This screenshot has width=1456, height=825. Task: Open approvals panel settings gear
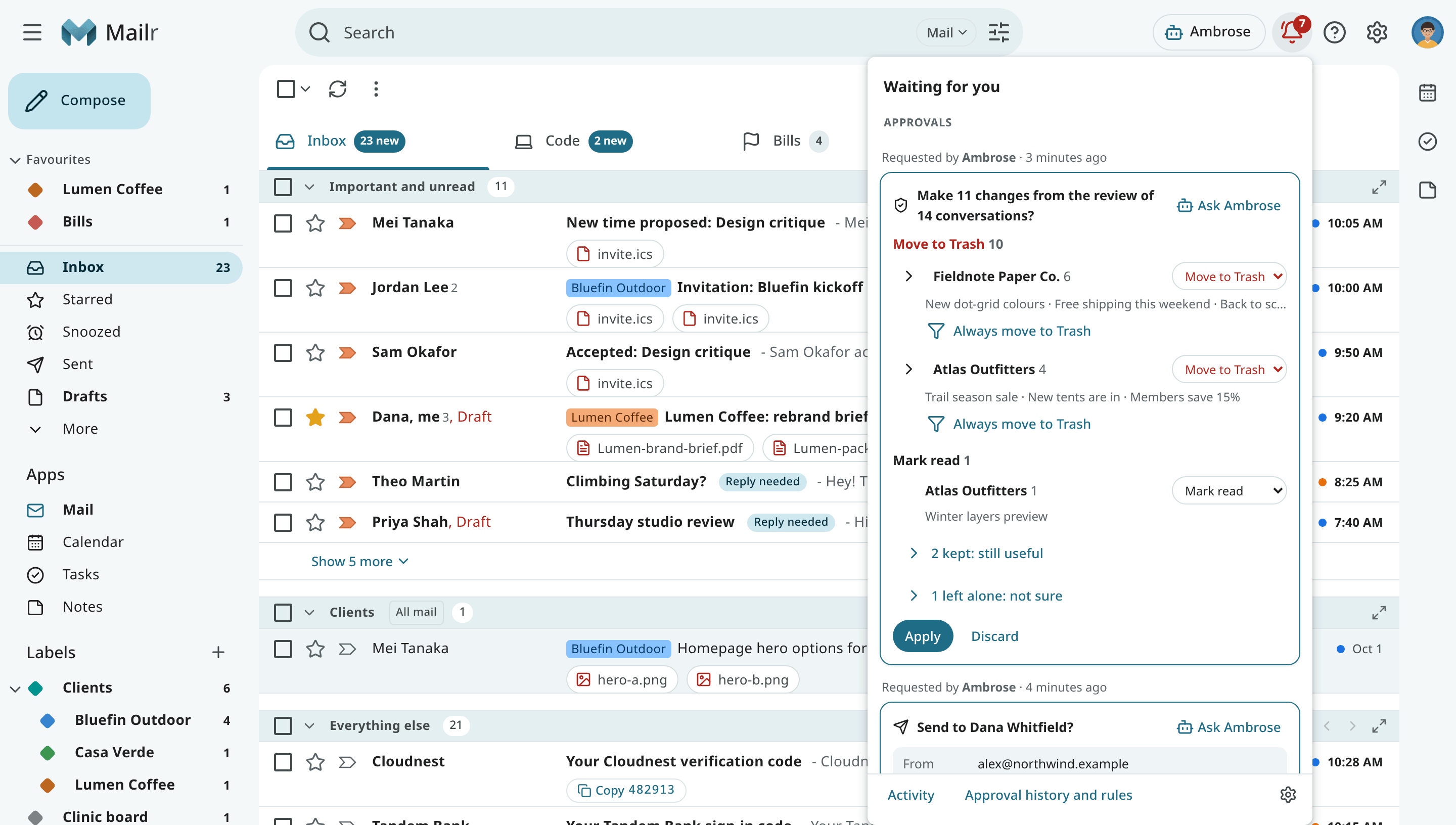tap(1288, 794)
